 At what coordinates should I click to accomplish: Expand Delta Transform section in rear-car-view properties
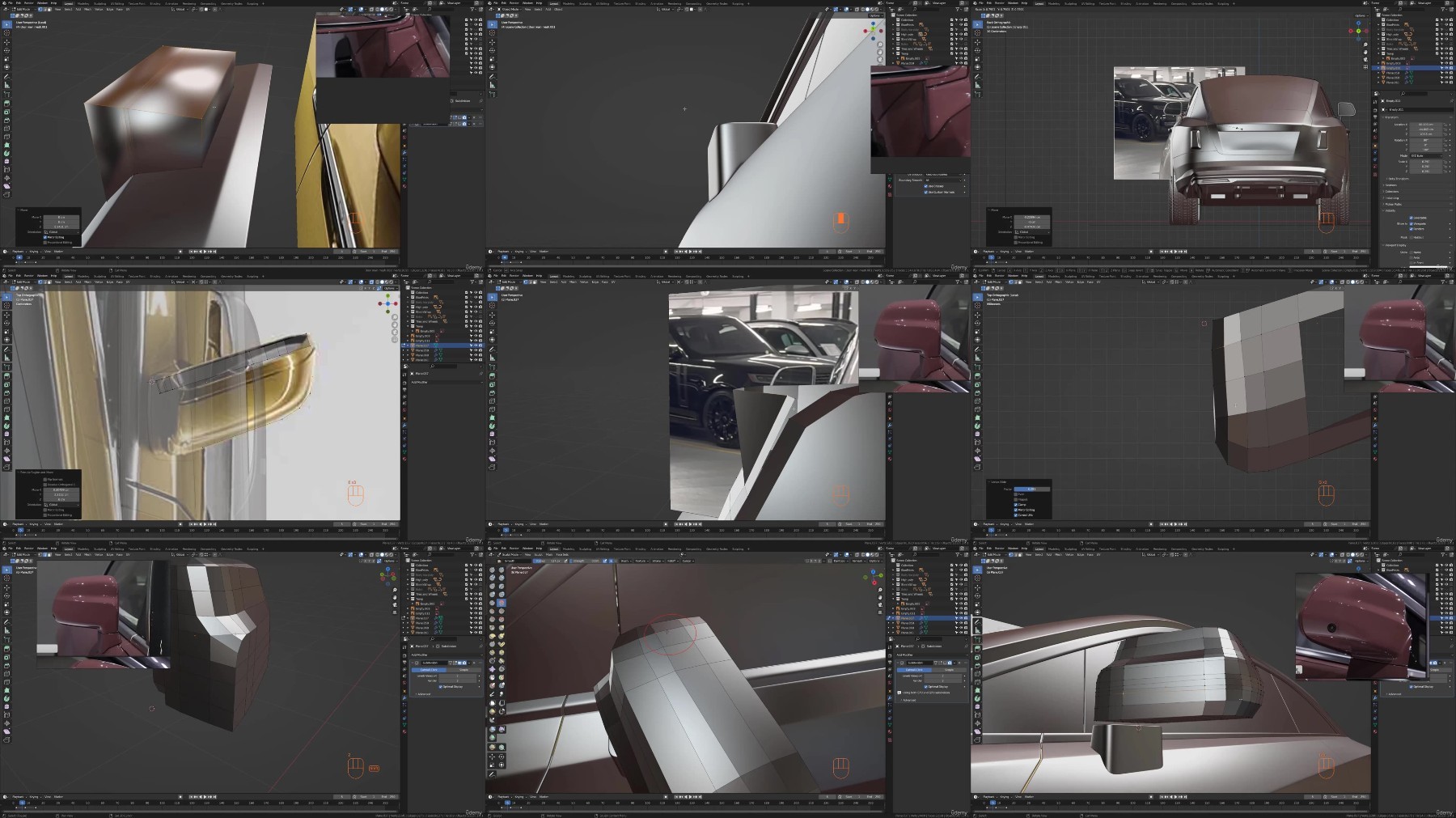pyautogui.click(x=1398, y=179)
